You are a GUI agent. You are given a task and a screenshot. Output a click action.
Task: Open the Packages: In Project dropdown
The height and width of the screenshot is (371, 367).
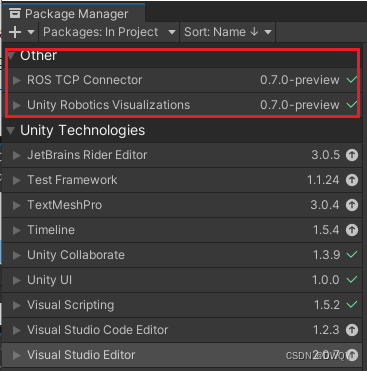pyautogui.click(x=109, y=32)
